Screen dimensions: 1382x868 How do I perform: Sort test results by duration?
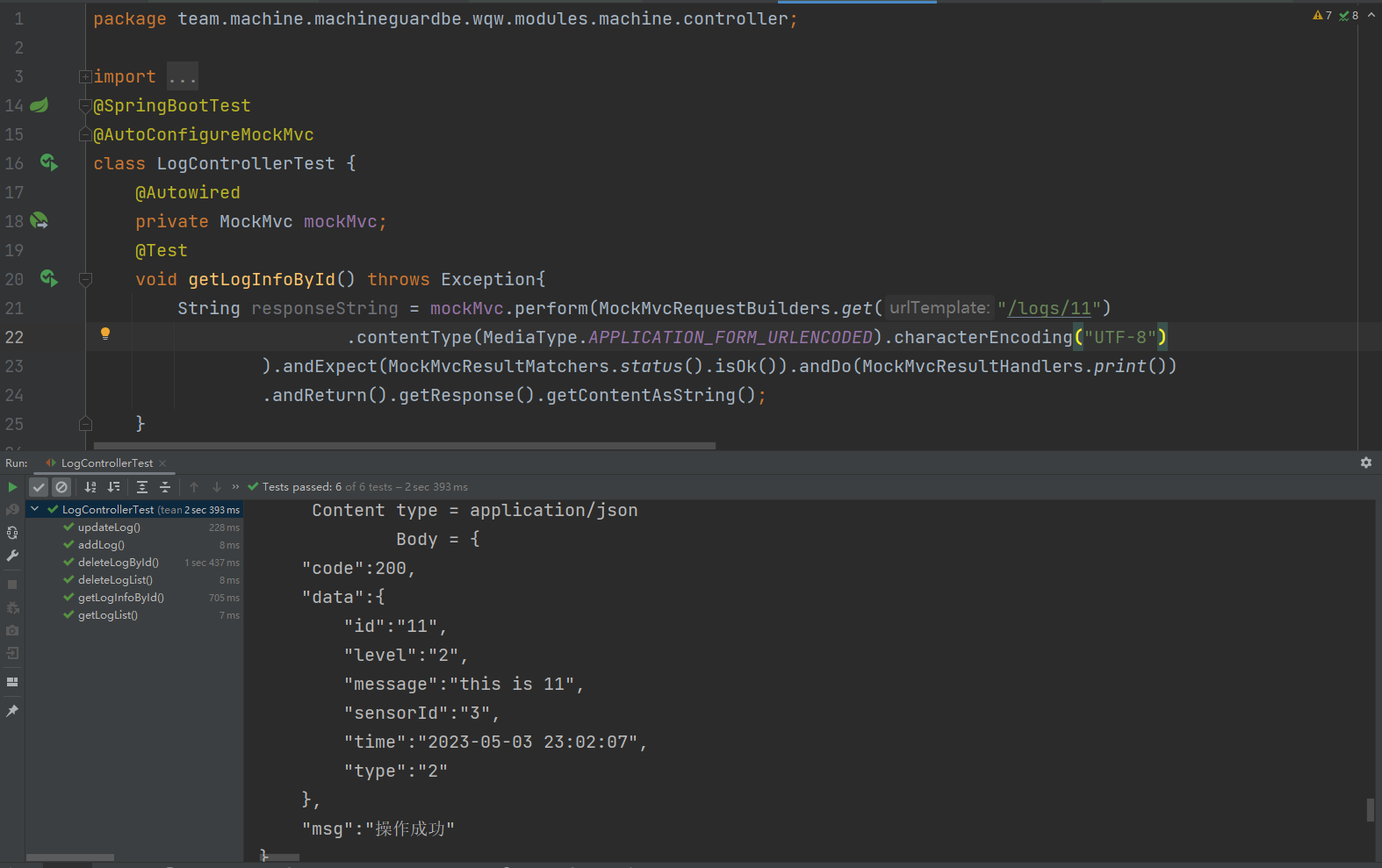(113, 487)
